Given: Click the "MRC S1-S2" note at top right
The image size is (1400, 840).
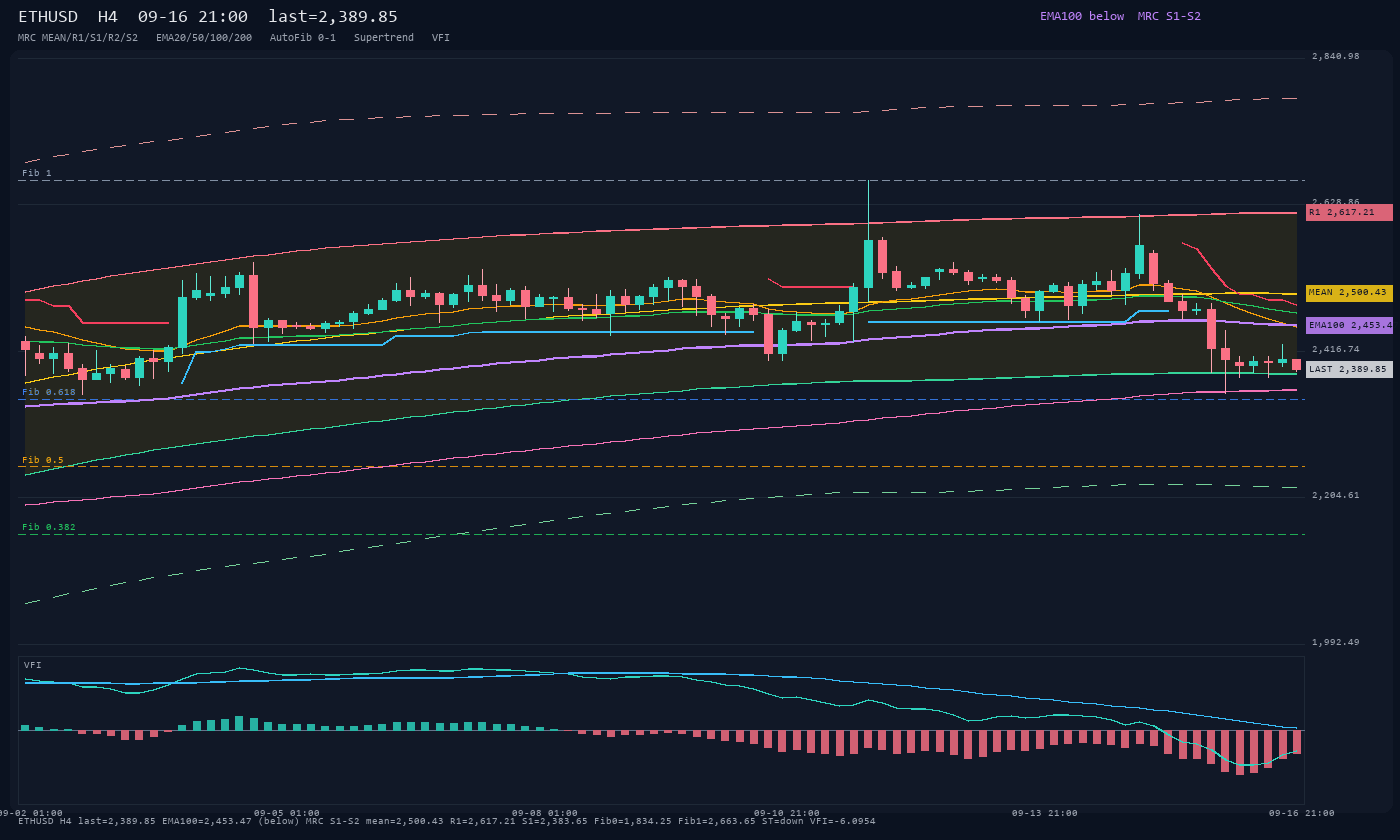Looking at the screenshot, I should 1169,16.
